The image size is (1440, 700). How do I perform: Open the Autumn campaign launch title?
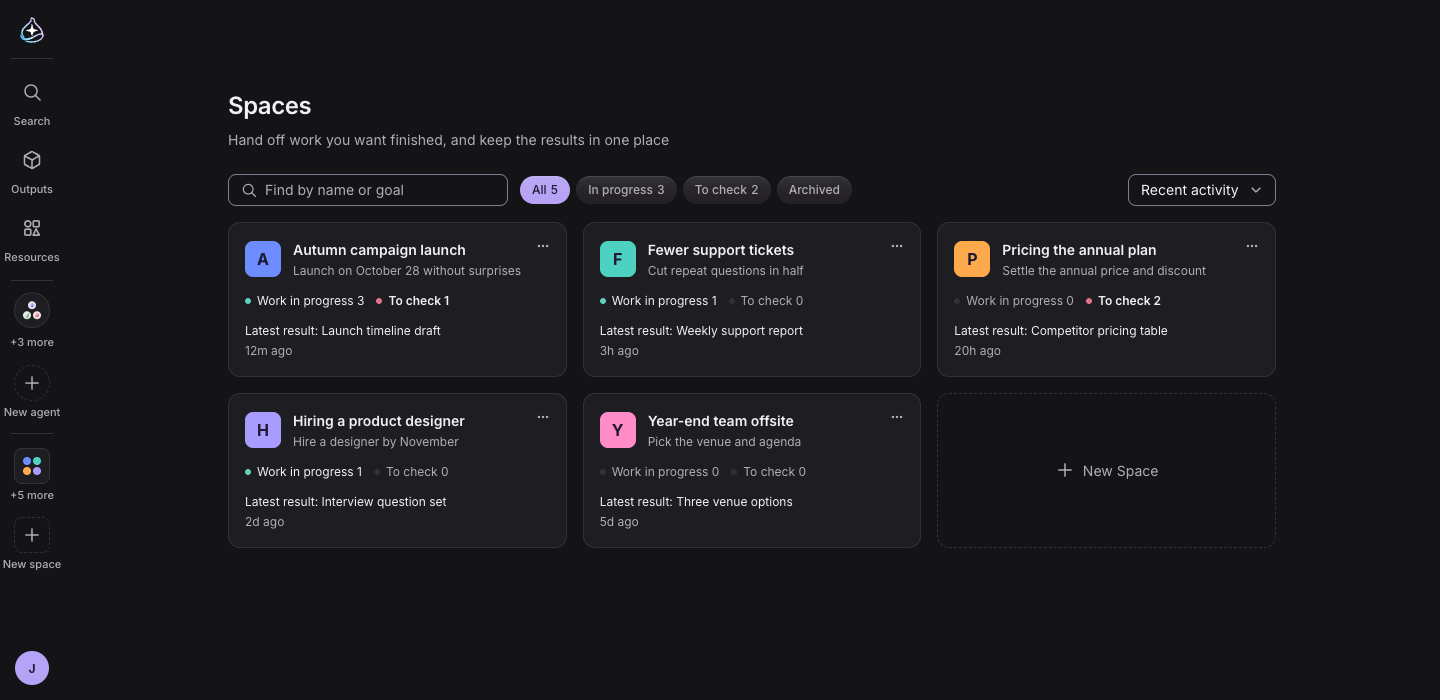379,250
